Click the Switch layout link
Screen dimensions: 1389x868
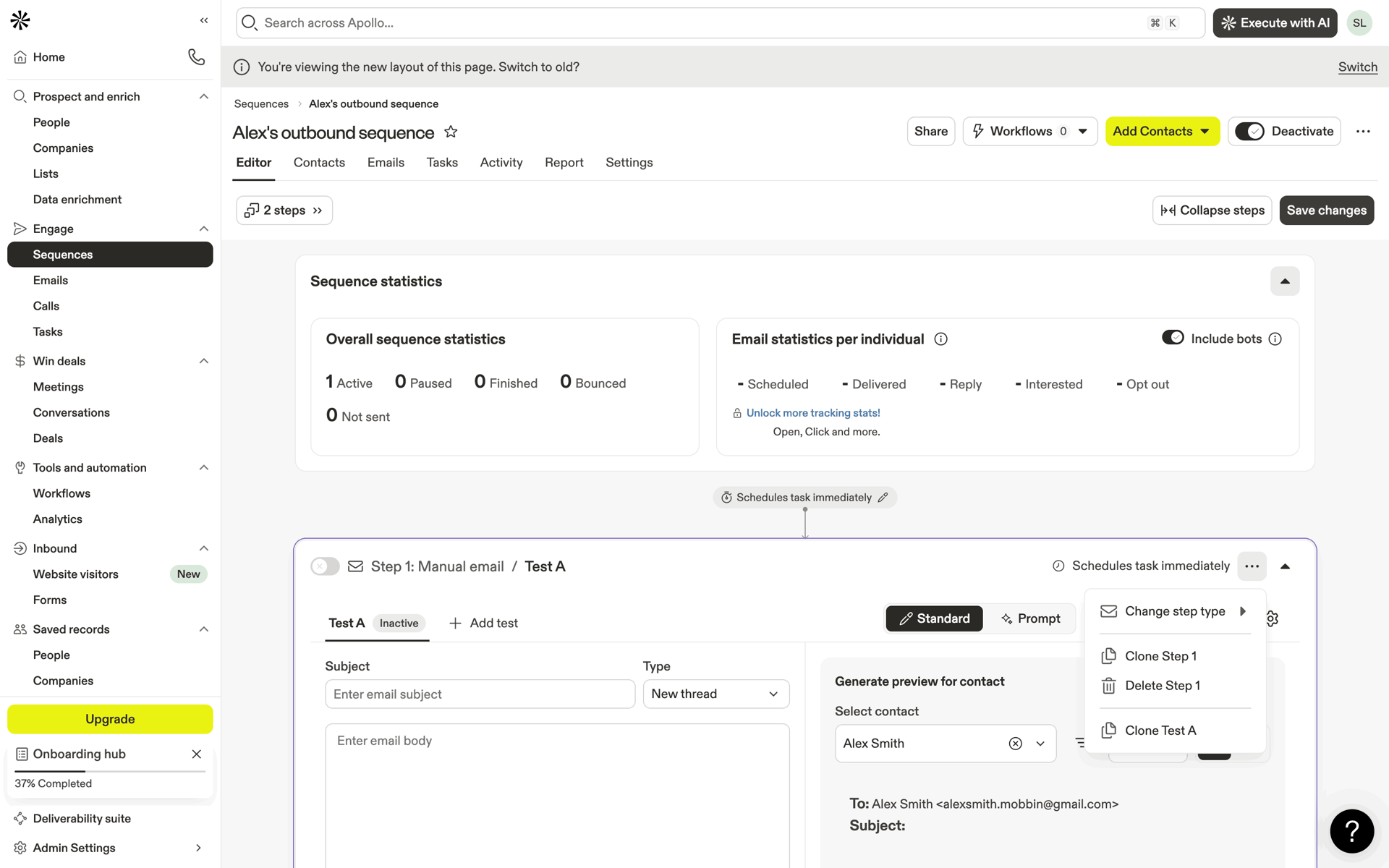[x=1358, y=67]
